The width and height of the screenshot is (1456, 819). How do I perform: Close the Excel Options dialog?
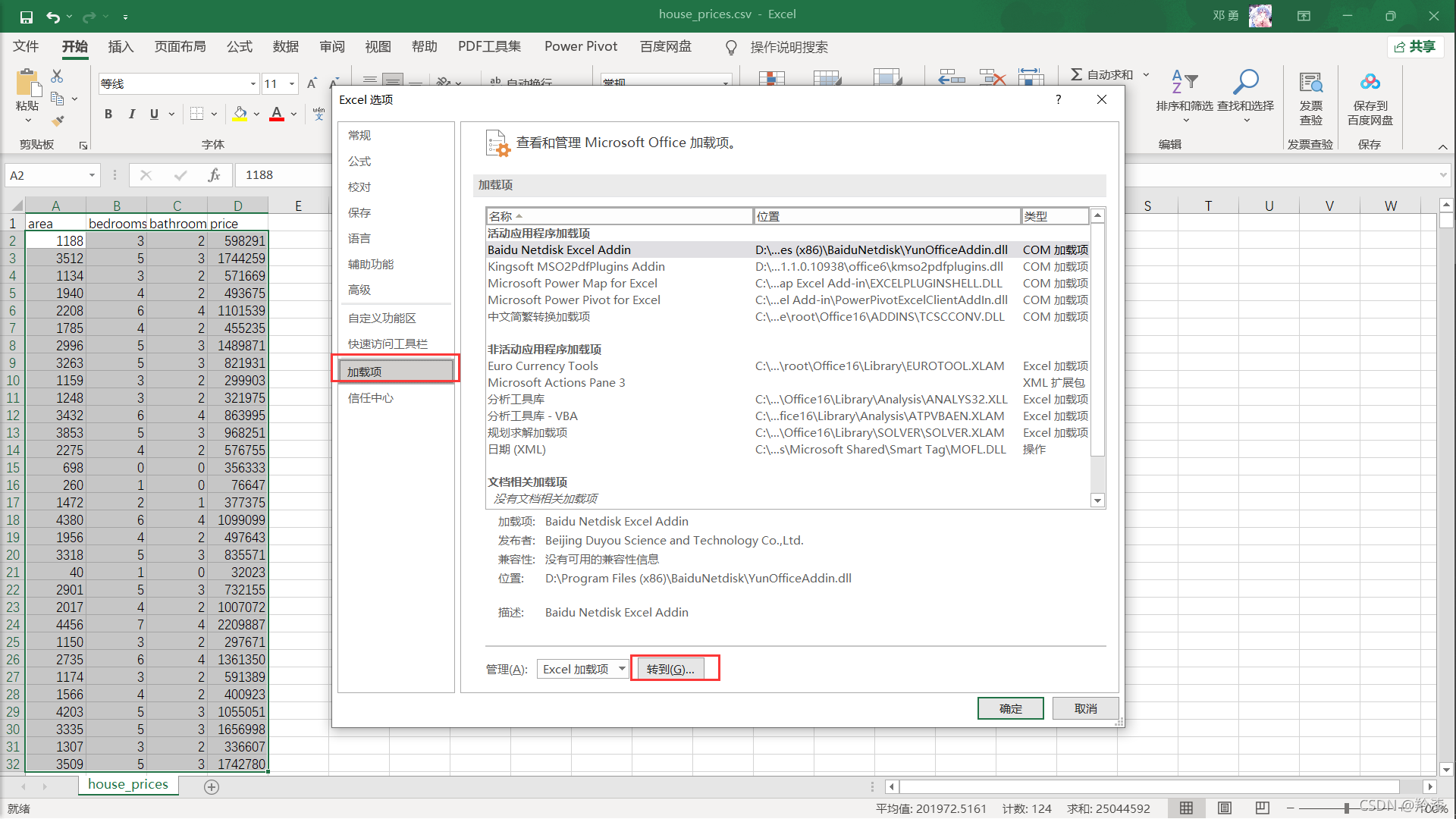point(1102,99)
